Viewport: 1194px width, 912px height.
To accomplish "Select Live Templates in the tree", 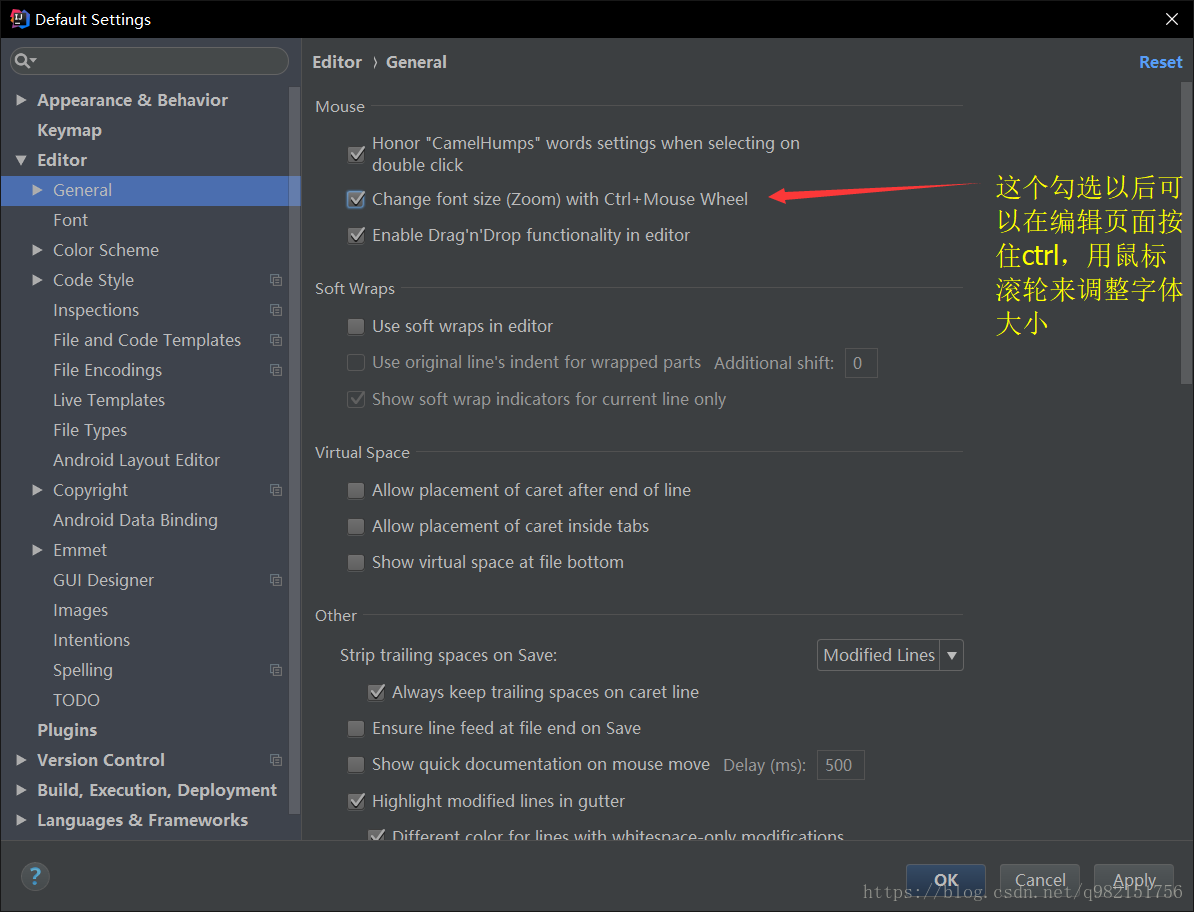I will (109, 400).
